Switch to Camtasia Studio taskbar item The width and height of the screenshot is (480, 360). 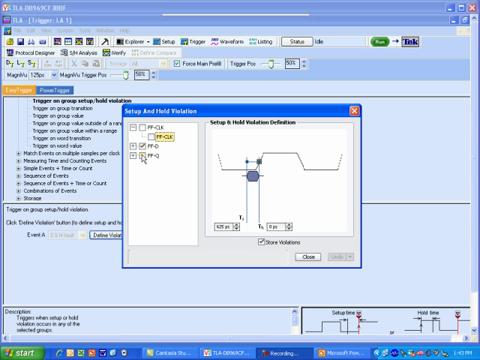(171, 353)
